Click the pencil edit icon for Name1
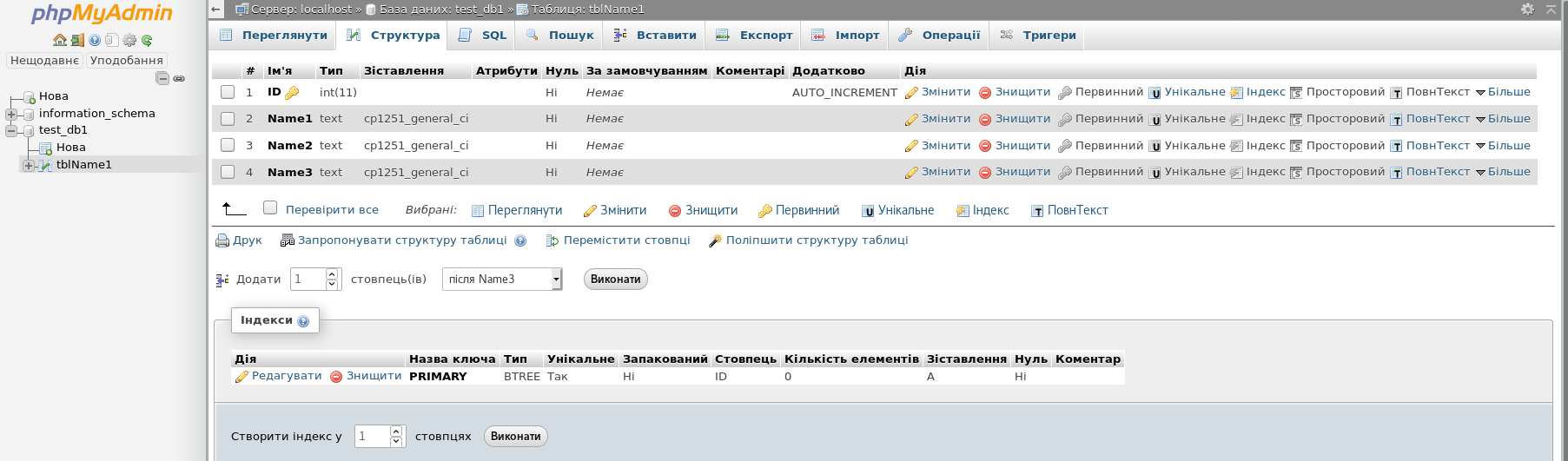 pyautogui.click(x=911, y=120)
